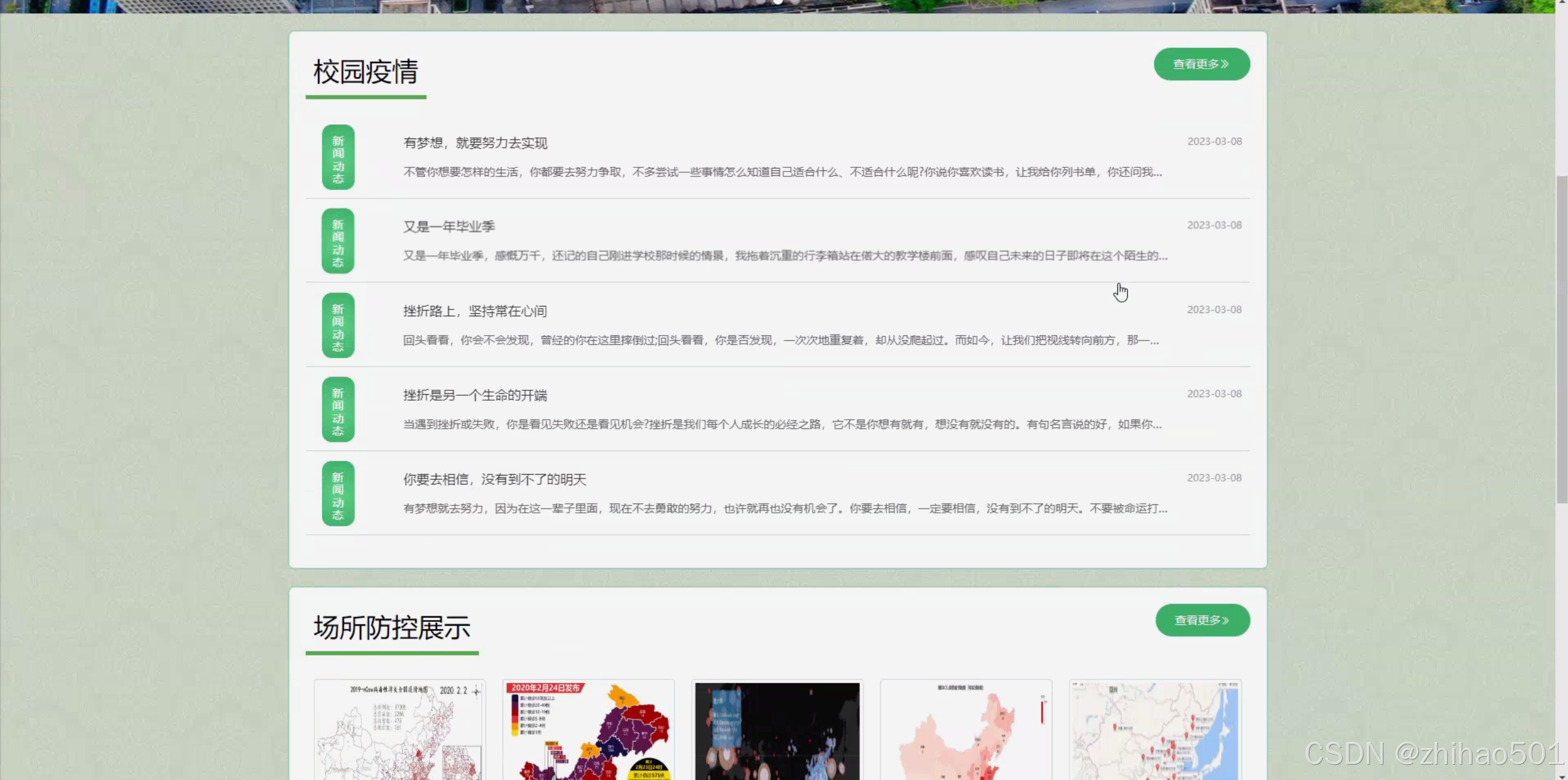
Task: Click 查看更多 button in 校园疫情 section
Action: point(1201,64)
